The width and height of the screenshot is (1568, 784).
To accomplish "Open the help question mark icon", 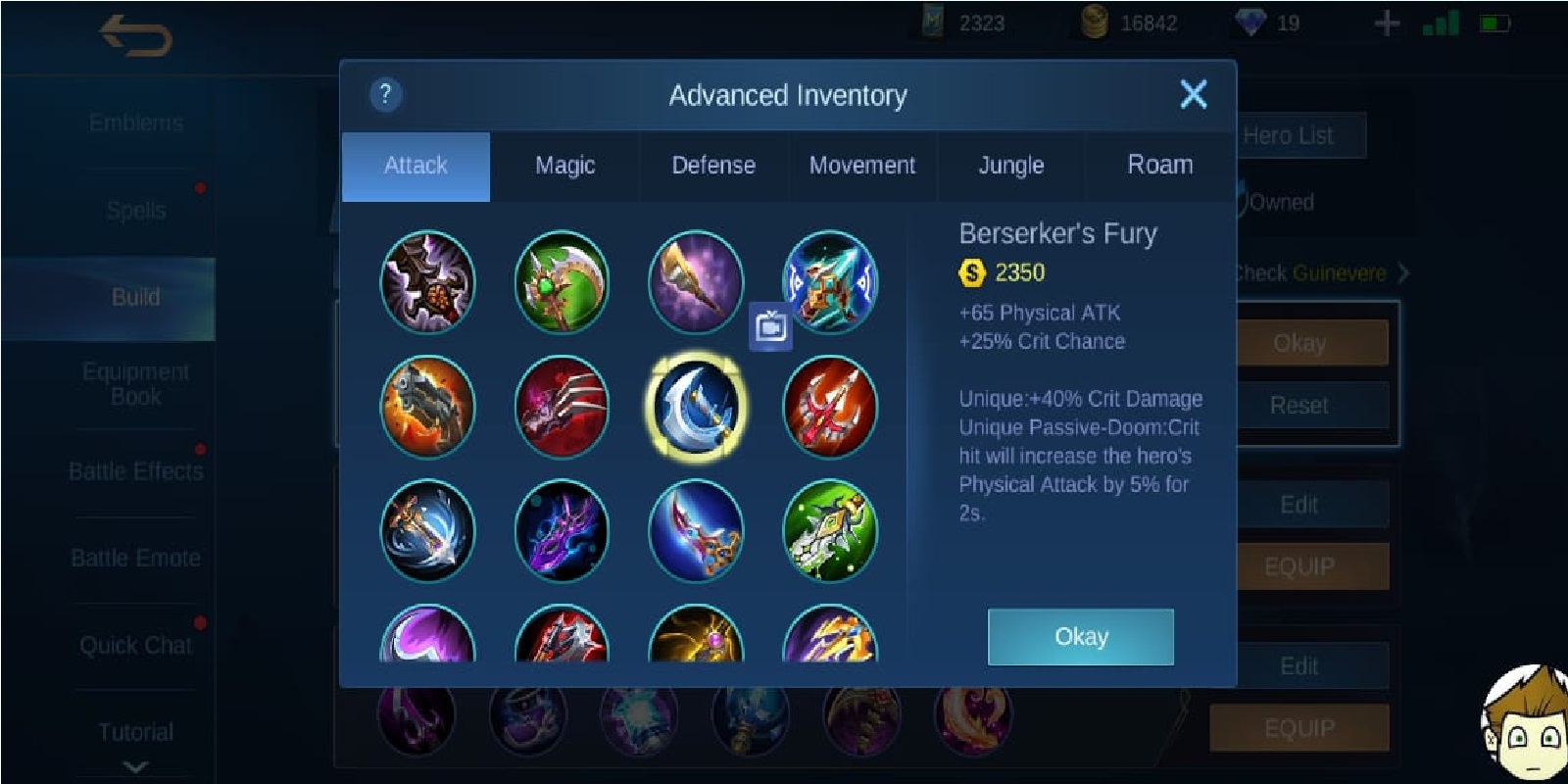I will click(x=385, y=94).
